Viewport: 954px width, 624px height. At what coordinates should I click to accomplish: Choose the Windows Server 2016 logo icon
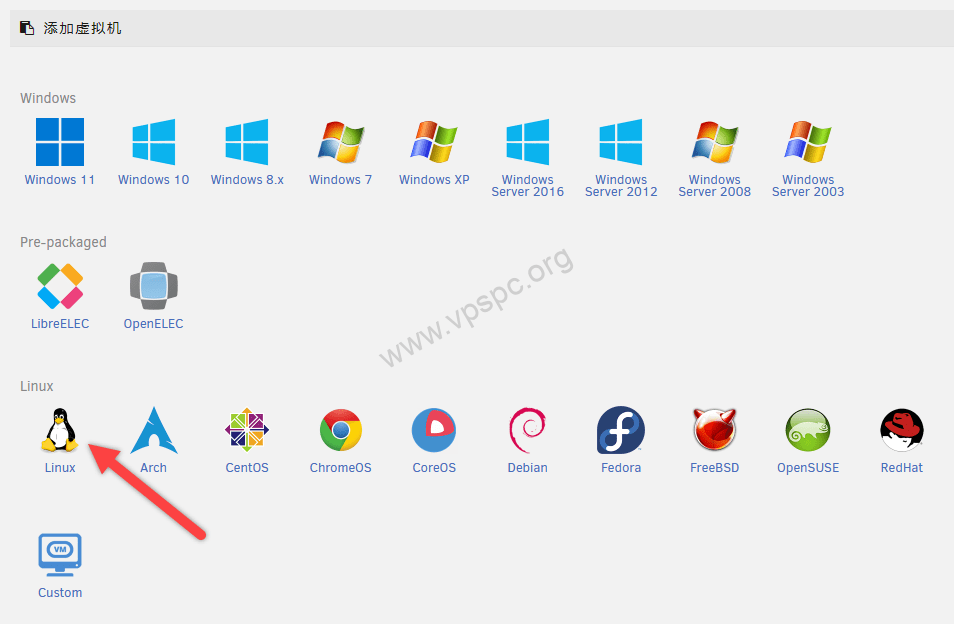point(527,142)
